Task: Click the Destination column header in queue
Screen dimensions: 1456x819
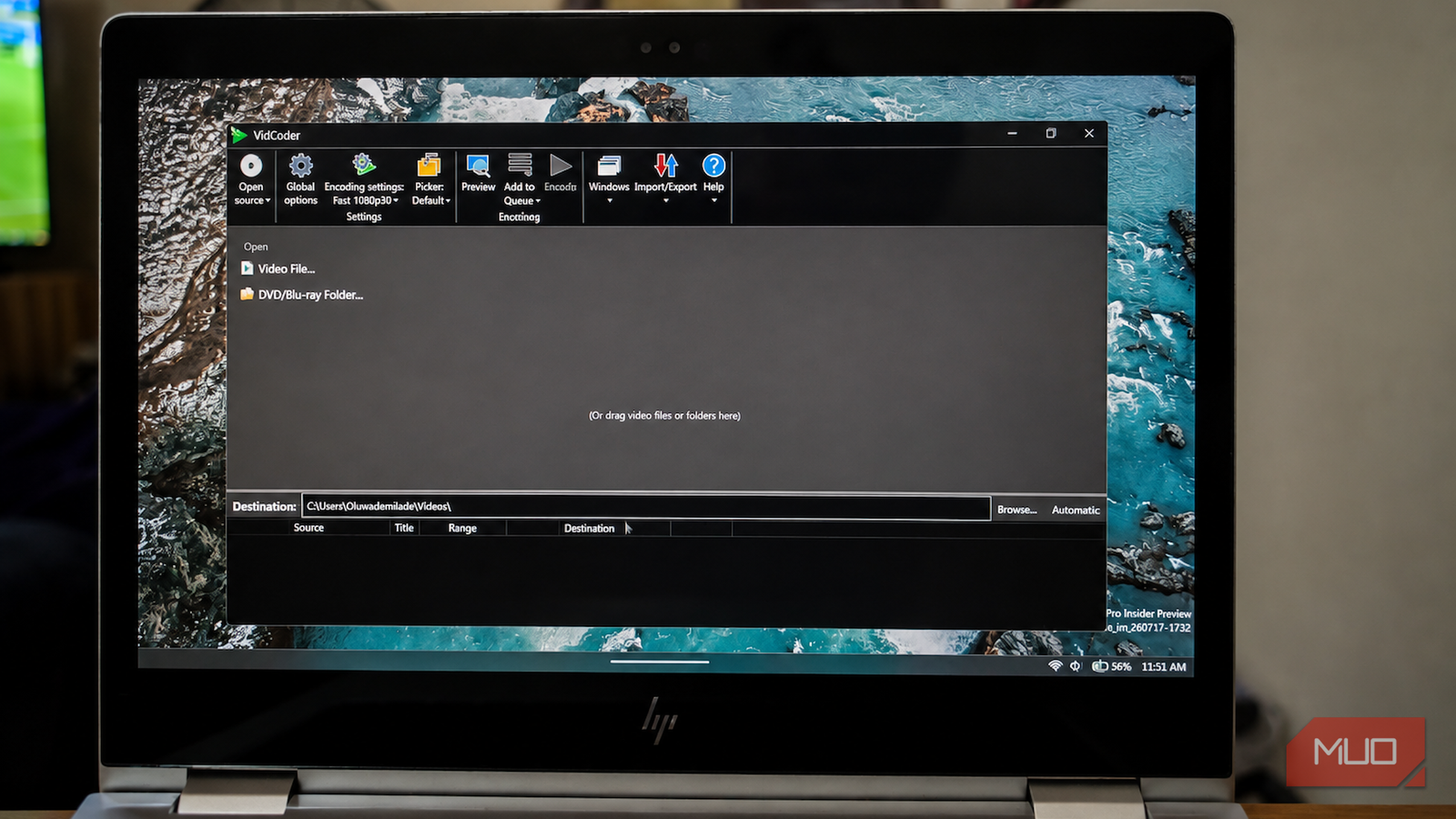Action: tap(589, 528)
